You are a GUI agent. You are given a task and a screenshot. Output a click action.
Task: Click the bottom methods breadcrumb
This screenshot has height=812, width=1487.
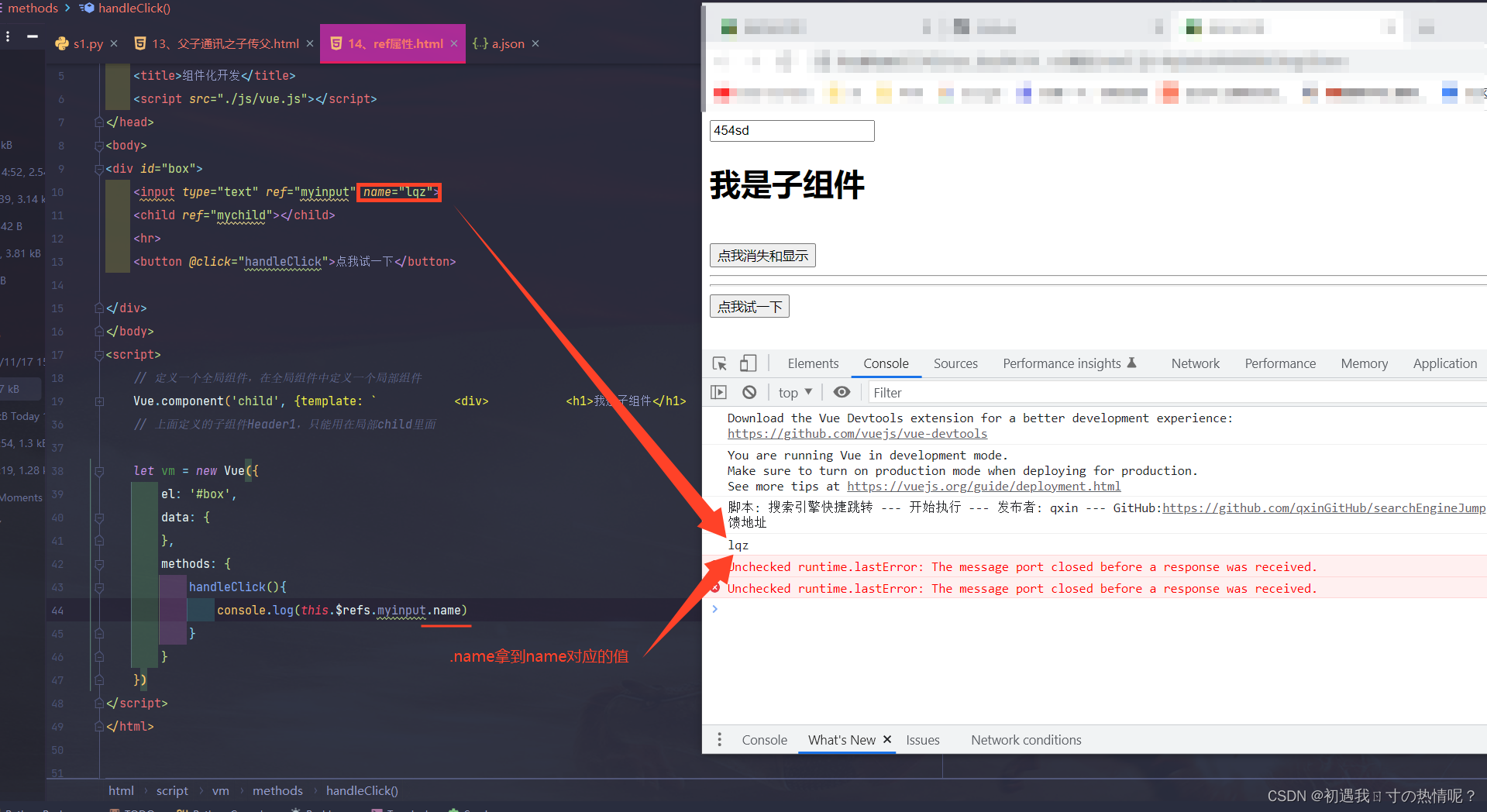[277, 790]
